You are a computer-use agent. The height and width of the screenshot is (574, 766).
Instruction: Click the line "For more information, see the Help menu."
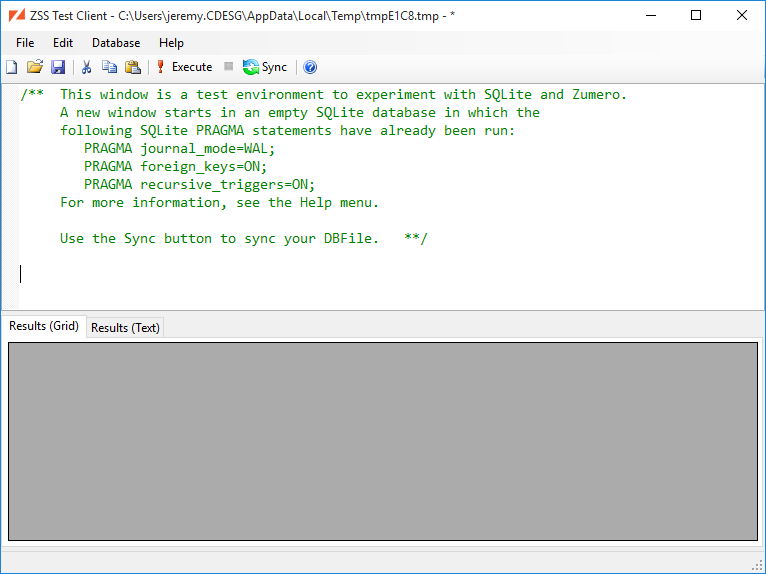pos(219,202)
